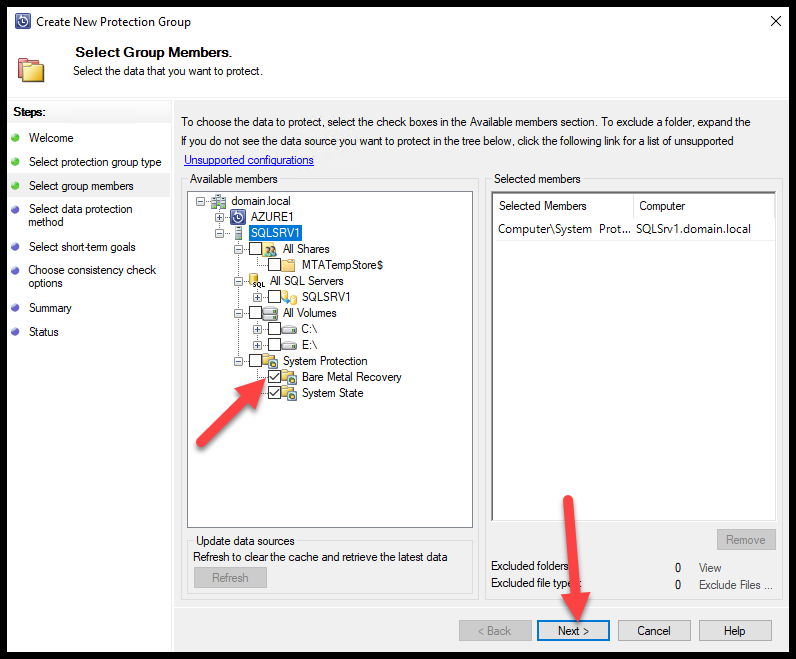The height and width of the screenshot is (659, 796).
Task: Click the All SQL Servers database icon
Action: pos(256,281)
